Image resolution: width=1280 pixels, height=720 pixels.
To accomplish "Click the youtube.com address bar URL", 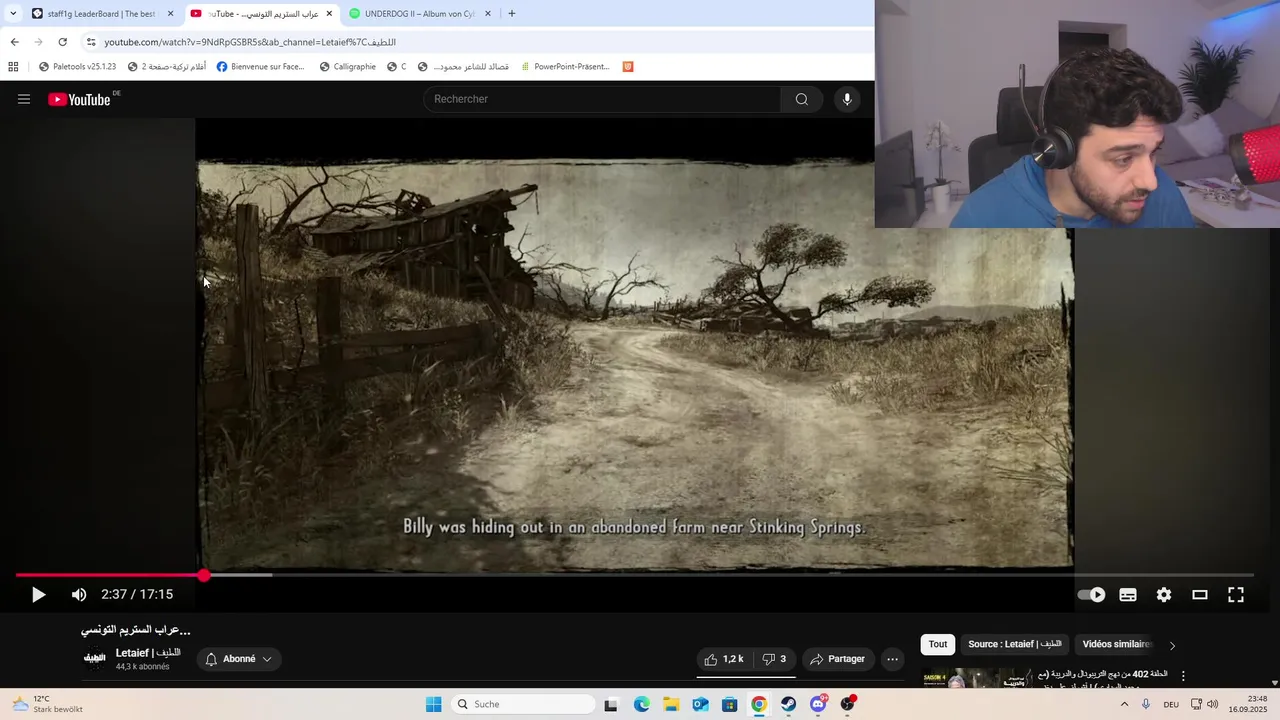I will pos(250,42).
